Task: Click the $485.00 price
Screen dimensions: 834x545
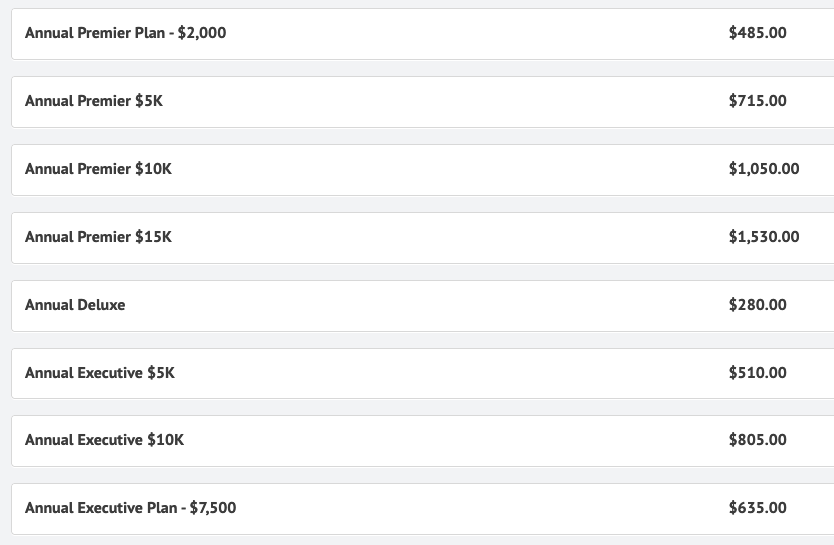Action: pyautogui.click(x=757, y=33)
